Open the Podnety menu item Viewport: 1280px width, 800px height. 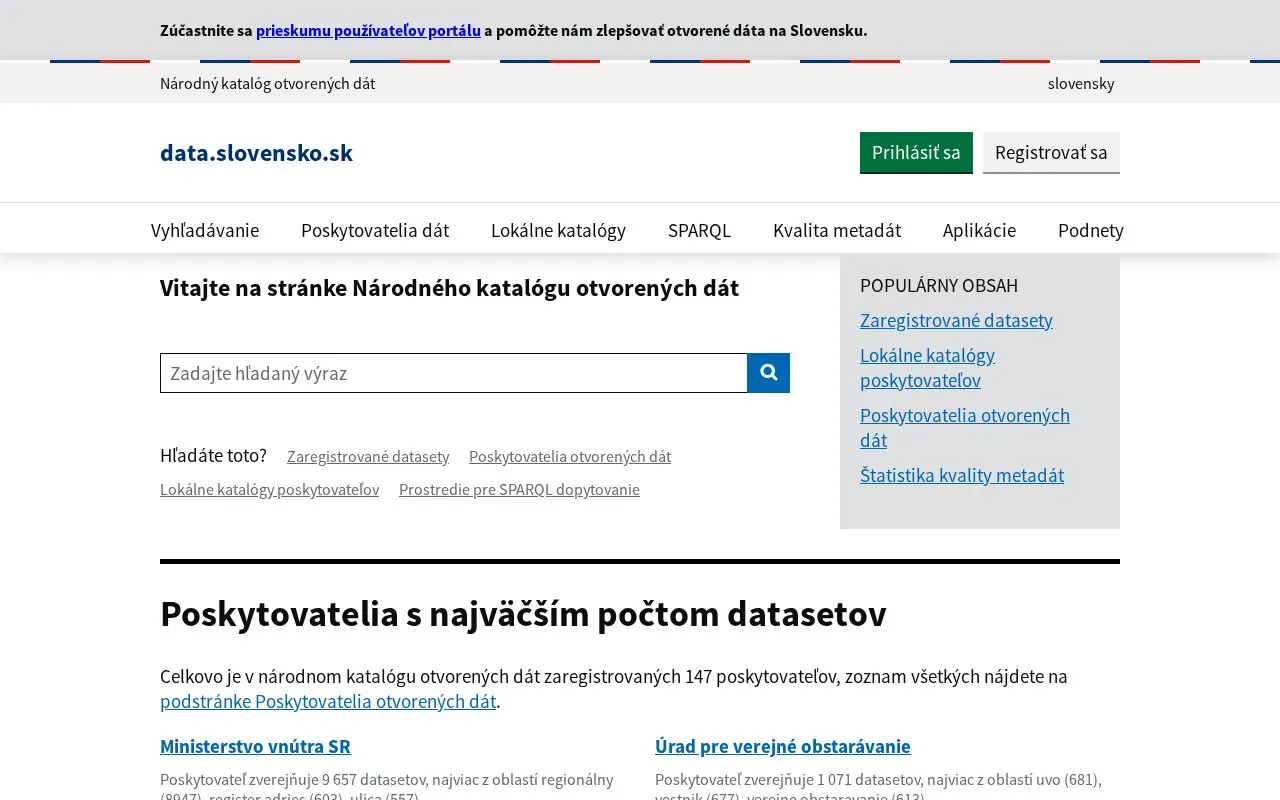click(x=1091, y=230)
